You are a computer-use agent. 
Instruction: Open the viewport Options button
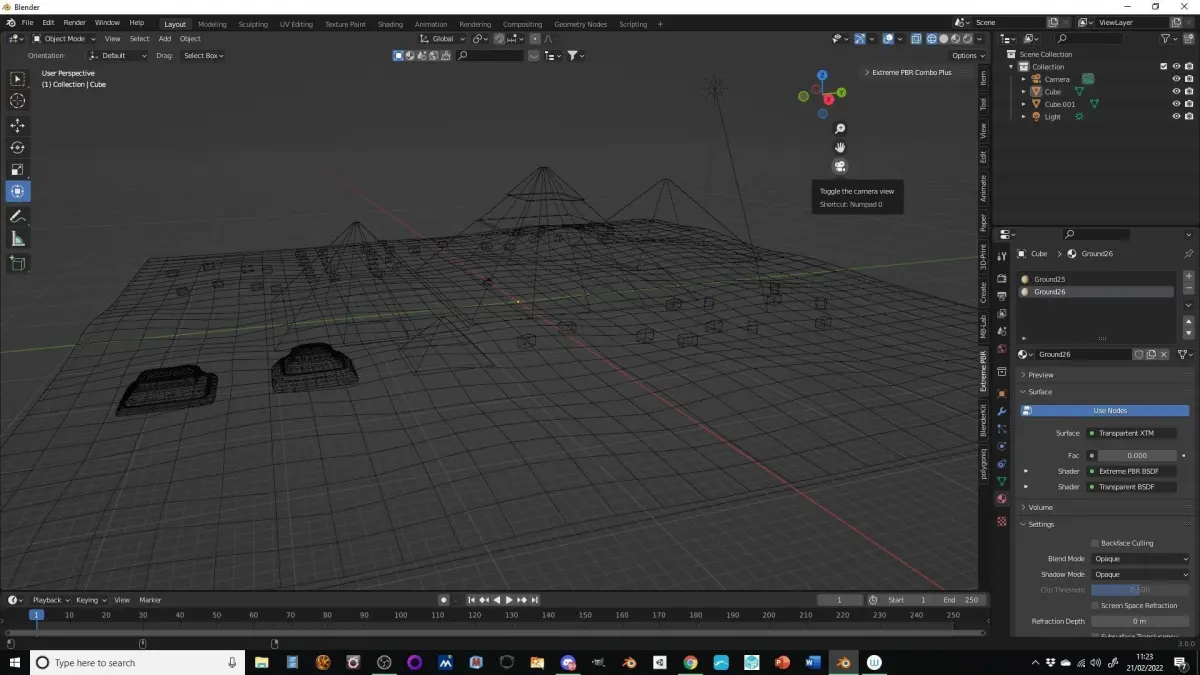pos(967,56)
